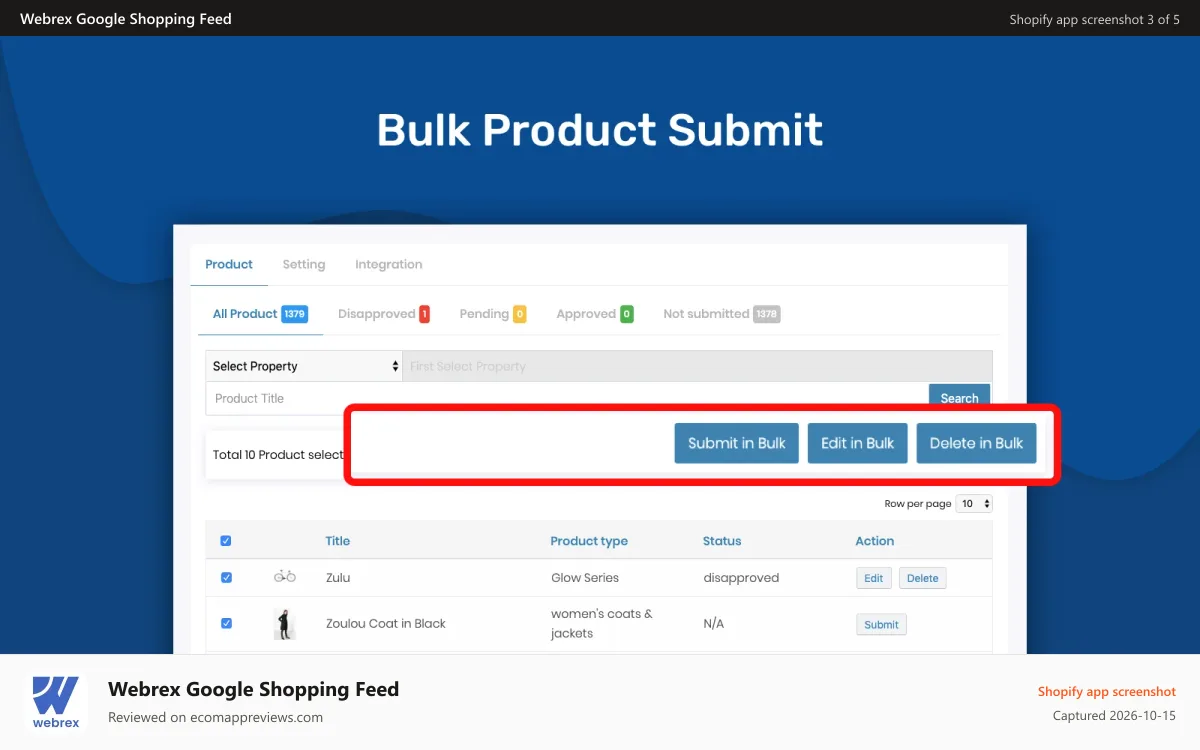The width and height of the screenshot is (1200, 750).
Task: Click the women's coats & jackets cell
Action: (602, 623)
